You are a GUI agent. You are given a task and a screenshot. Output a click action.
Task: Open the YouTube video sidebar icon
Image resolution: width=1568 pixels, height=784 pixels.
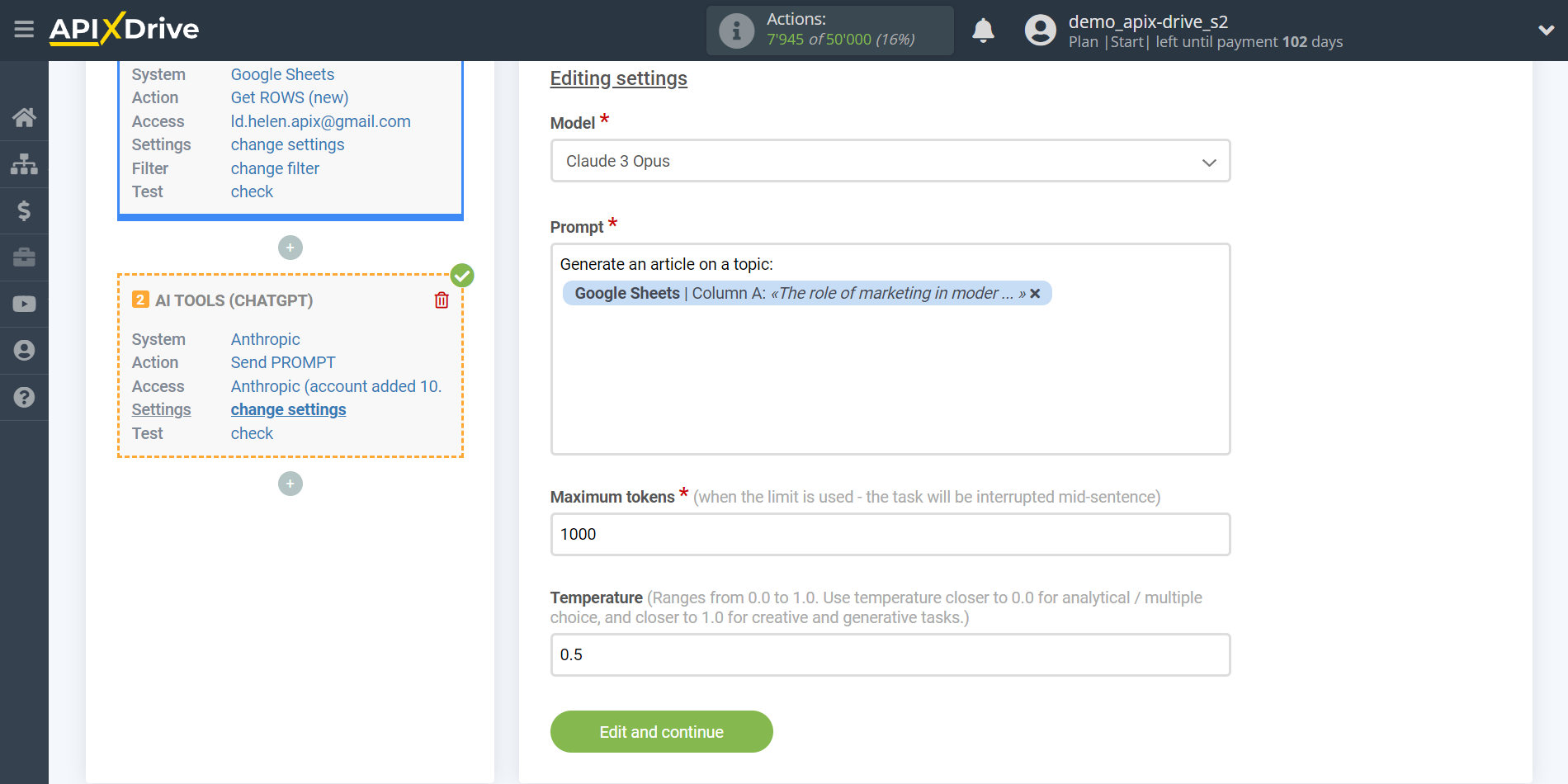24,304
